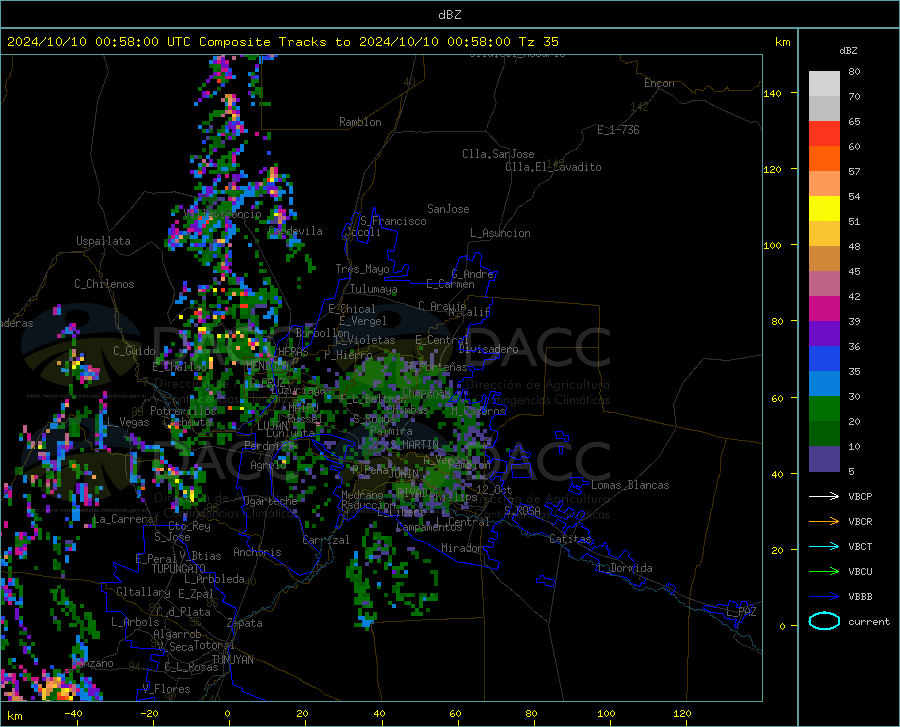Screen dimensions: 900x727
Task: Click the green VBCU arrow legend icon
Action: 824,572
